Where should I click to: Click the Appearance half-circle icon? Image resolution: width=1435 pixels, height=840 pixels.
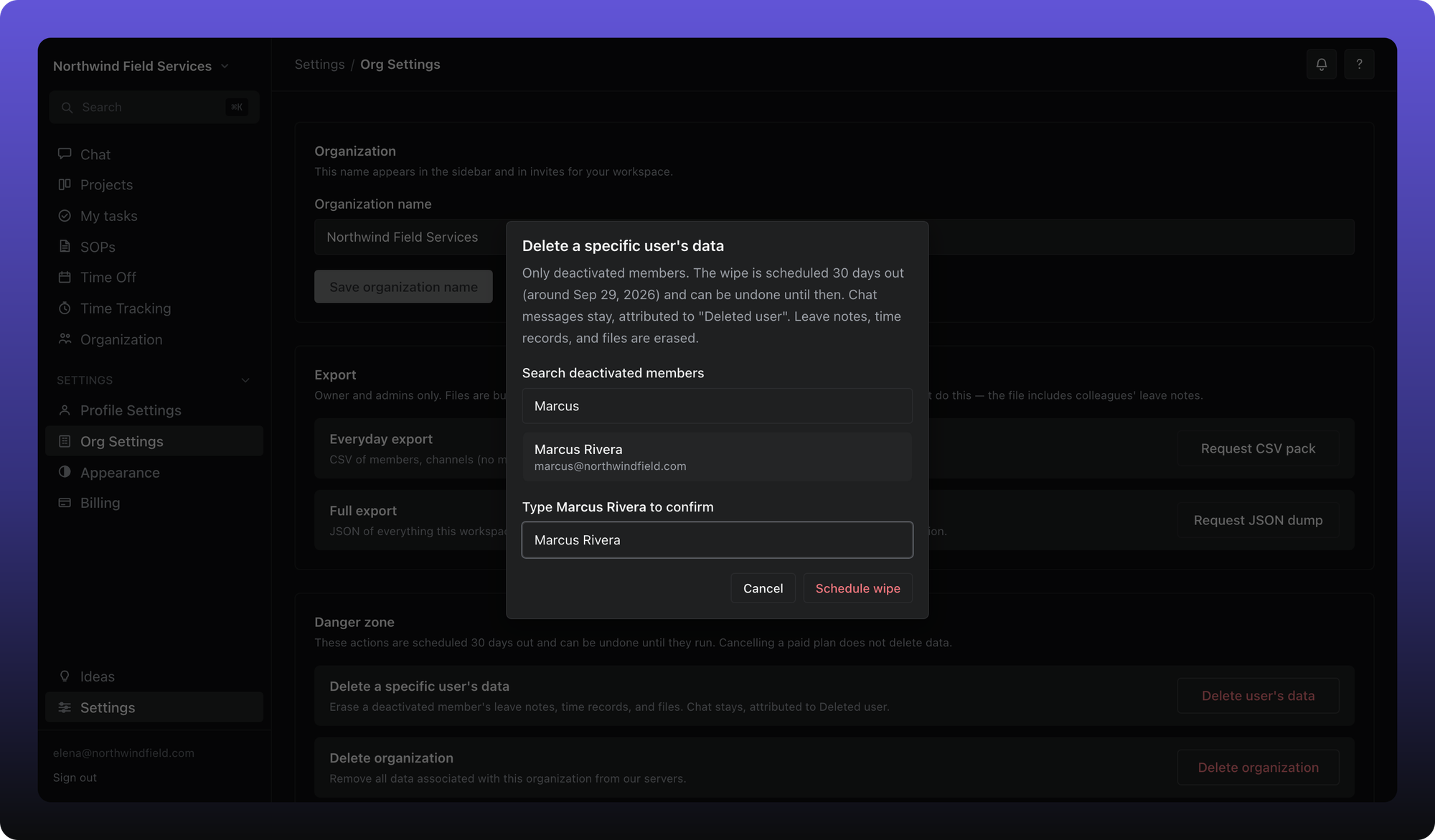pos(65,472)
